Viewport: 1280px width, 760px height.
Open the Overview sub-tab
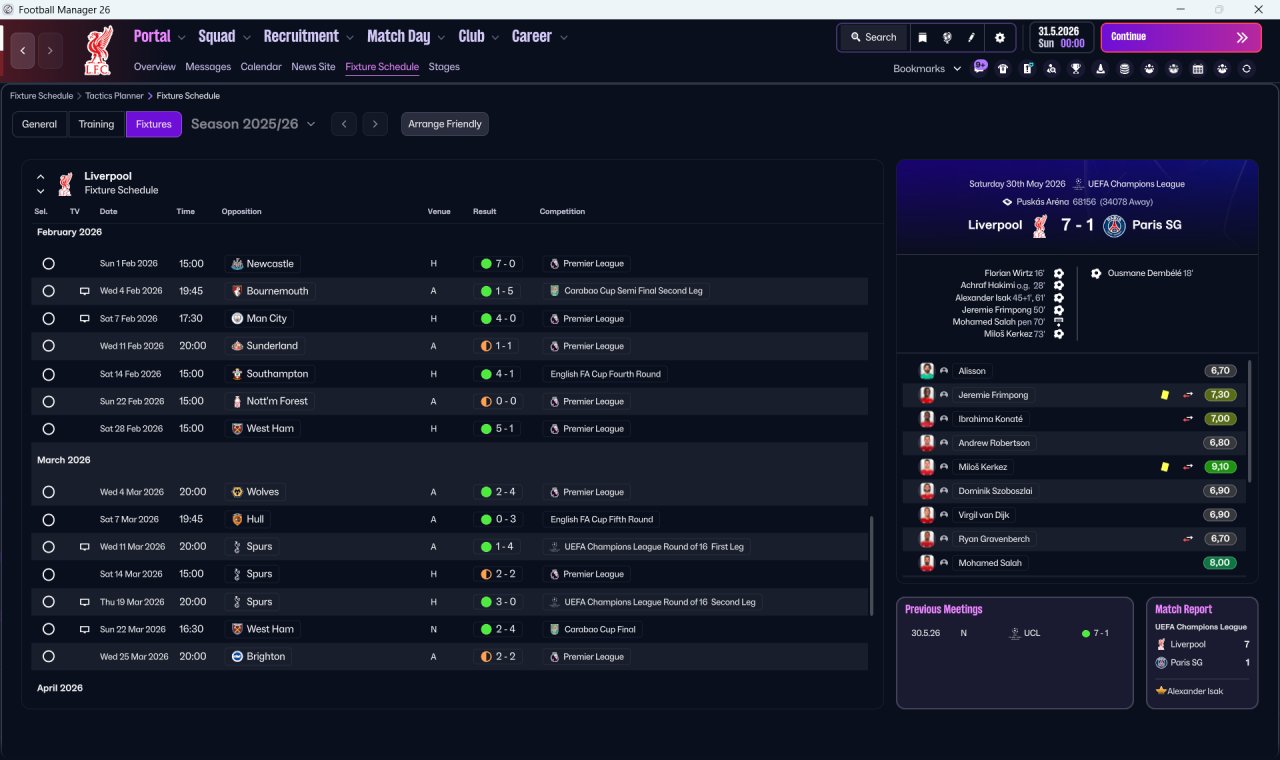pos(155,67)
